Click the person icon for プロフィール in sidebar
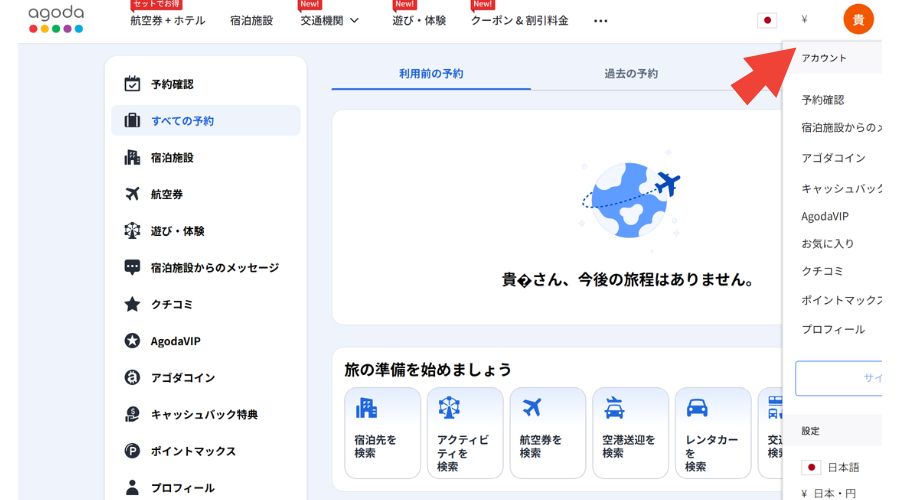 point(132,487)
